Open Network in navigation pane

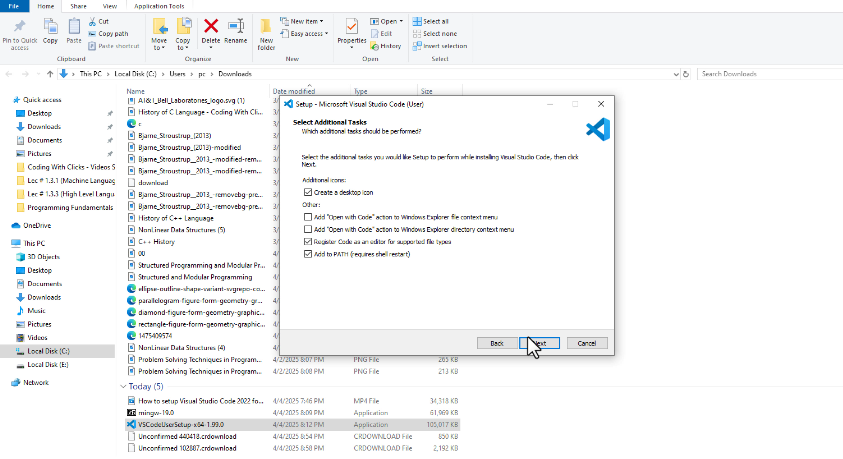[x=36, y=383]
